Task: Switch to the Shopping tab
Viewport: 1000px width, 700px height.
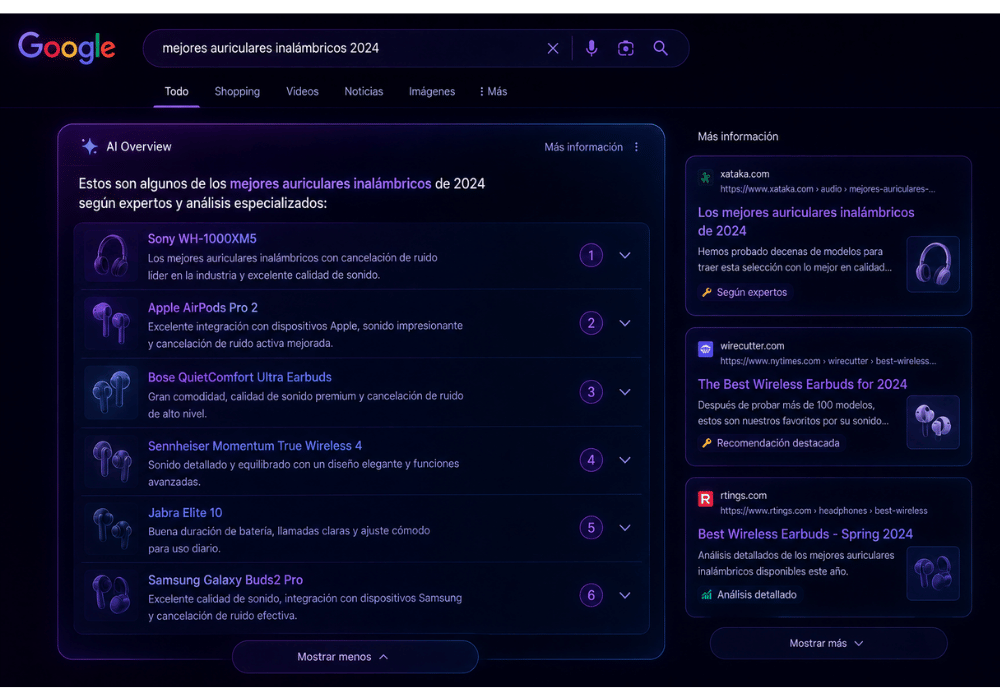Action: tap(237, 91)
